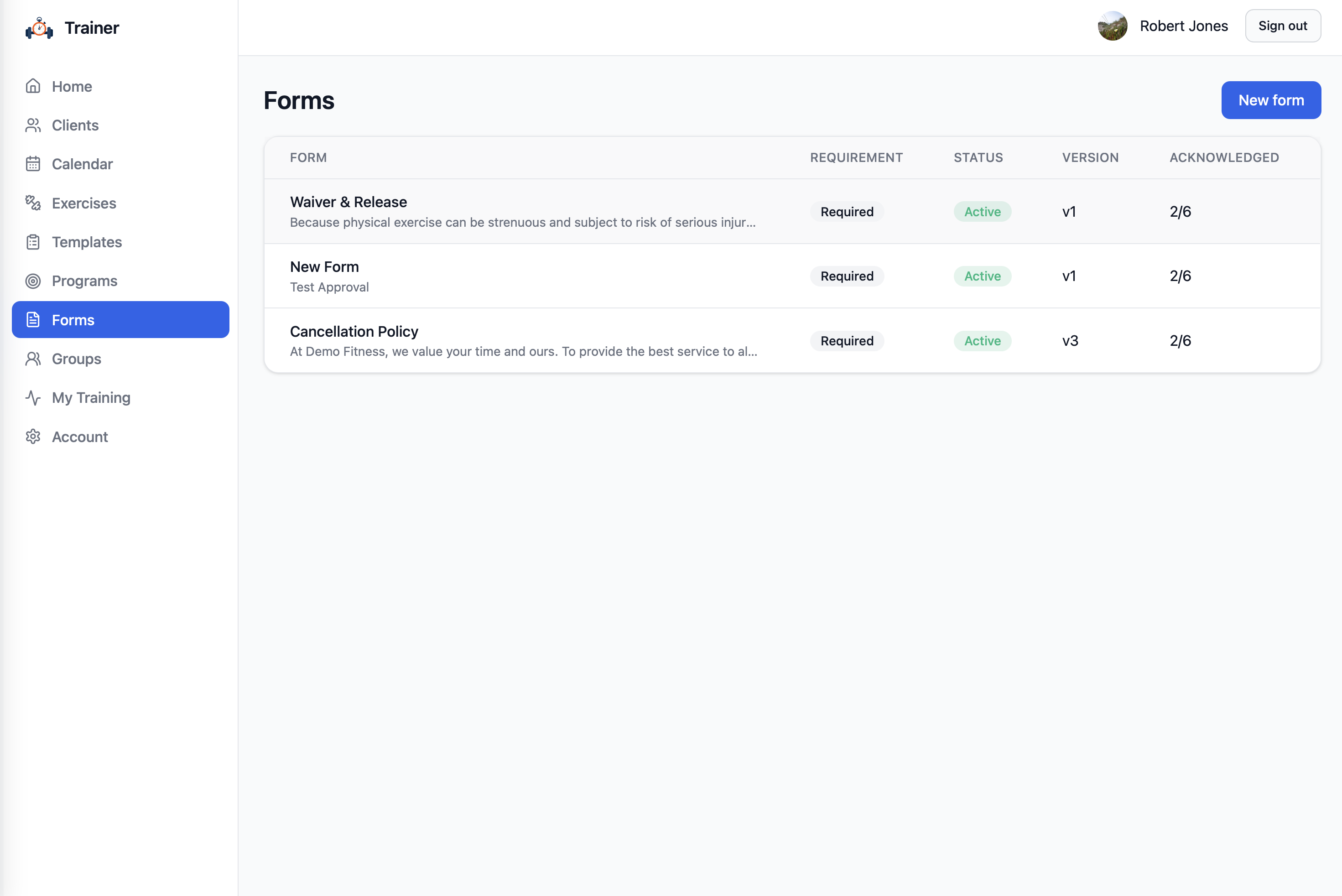Screen dimensions: 1342x896
Task: Click the Groups users icon
Action: 33,359
